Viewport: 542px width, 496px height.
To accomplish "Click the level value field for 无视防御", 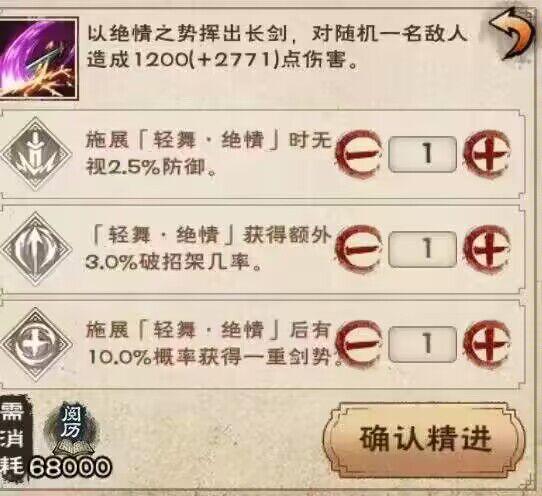I will (x=422, y=154).
